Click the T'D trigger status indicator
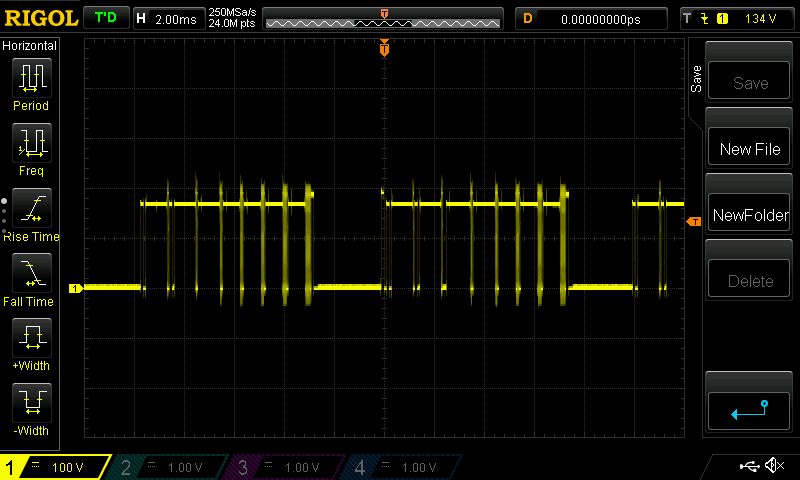Screen dimensions: 800x480 106,18
